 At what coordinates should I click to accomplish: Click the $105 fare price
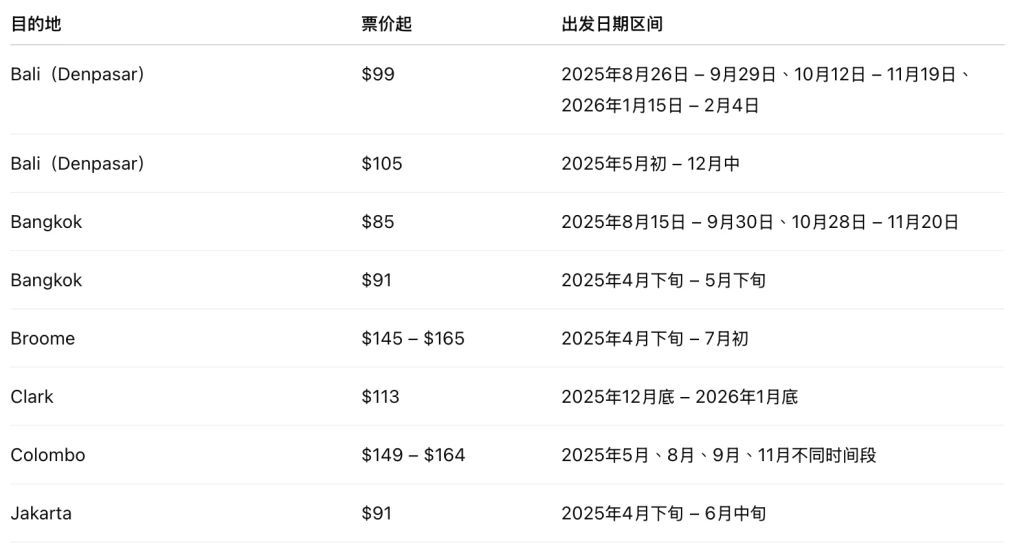(x=382, y=164)
